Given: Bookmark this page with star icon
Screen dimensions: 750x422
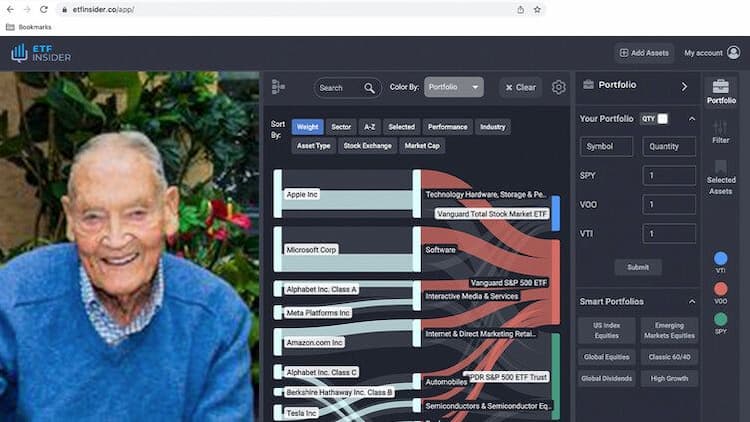Looking at the screenshot, I should click(537, 10).
